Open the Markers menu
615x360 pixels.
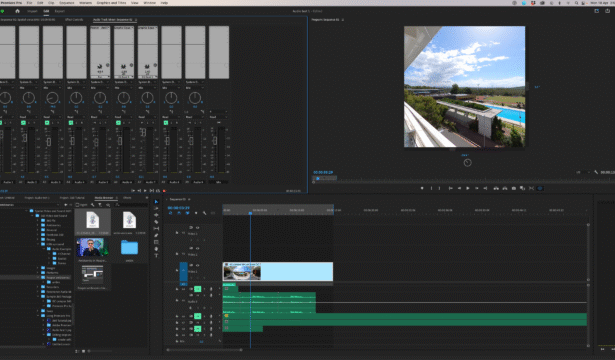click(x=86, y=3)
